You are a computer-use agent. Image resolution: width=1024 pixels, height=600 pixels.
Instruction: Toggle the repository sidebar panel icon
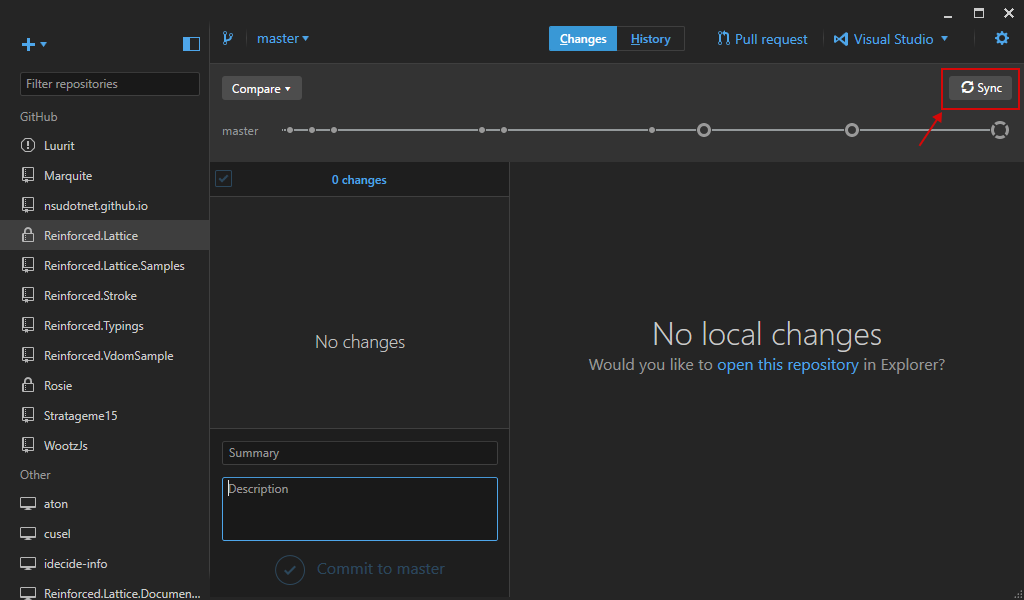pos(191,44)
